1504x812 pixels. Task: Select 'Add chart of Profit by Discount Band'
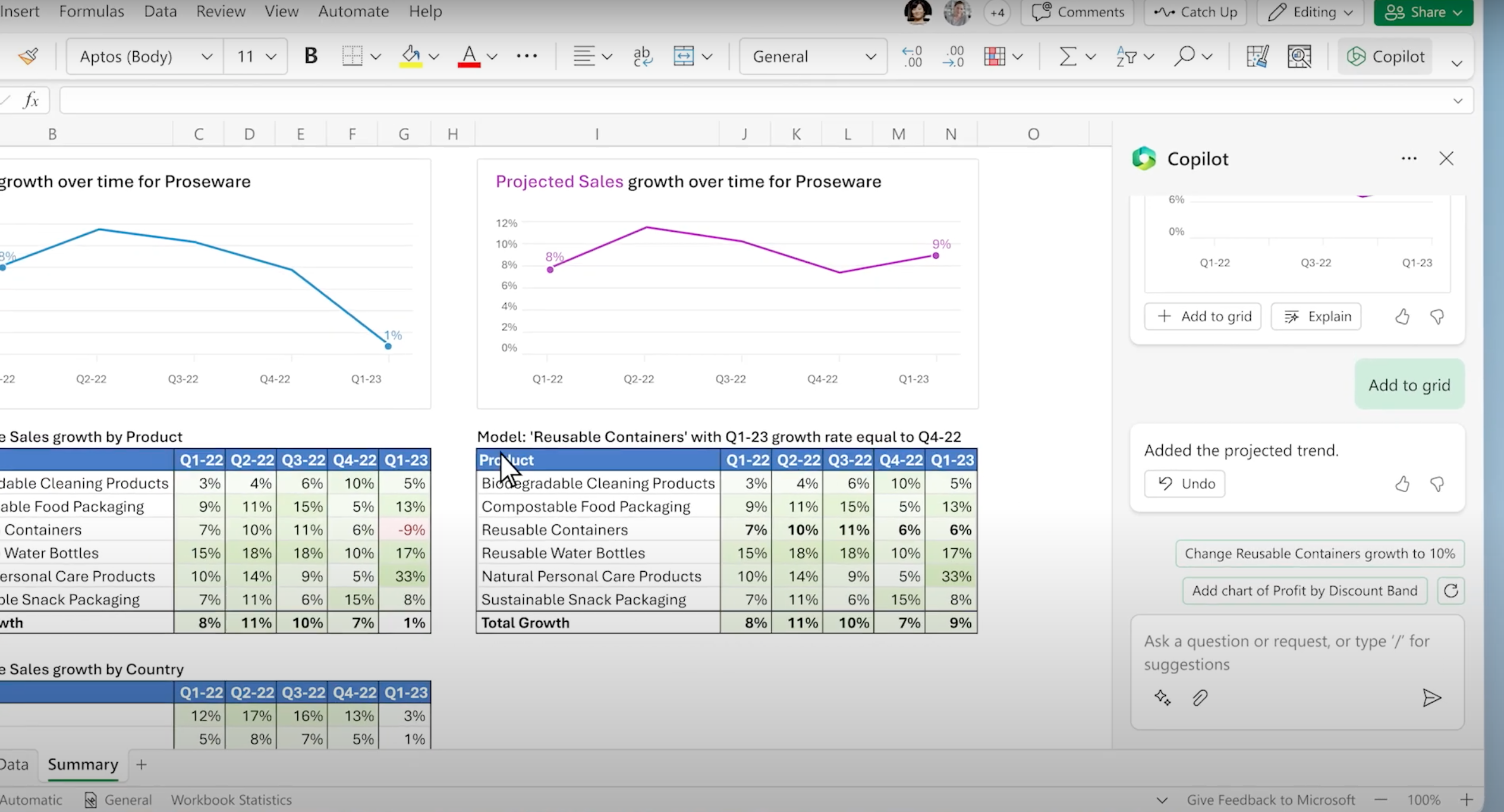pos(1305,591)
